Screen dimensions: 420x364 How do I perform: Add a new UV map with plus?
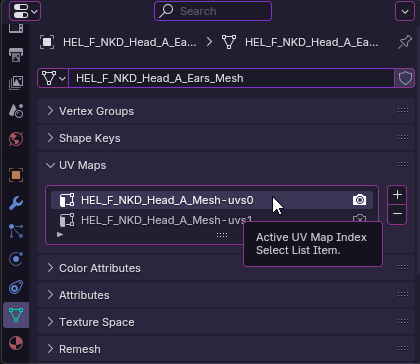click(397, 195)
